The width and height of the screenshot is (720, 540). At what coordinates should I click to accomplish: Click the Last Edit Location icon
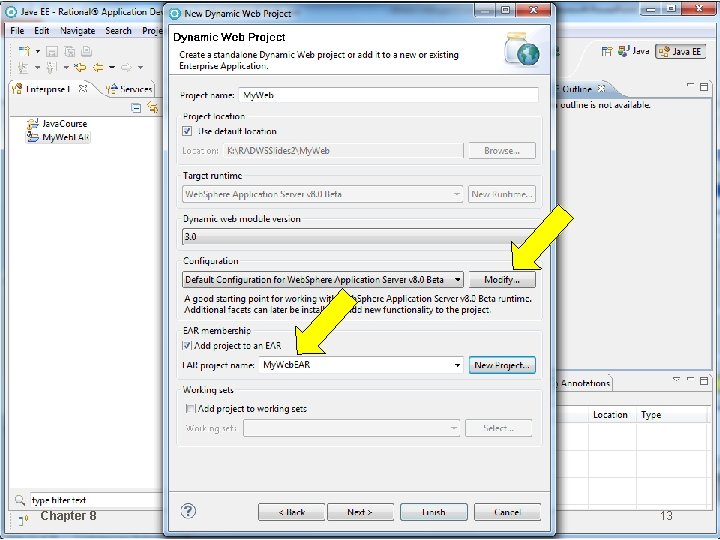80,68
